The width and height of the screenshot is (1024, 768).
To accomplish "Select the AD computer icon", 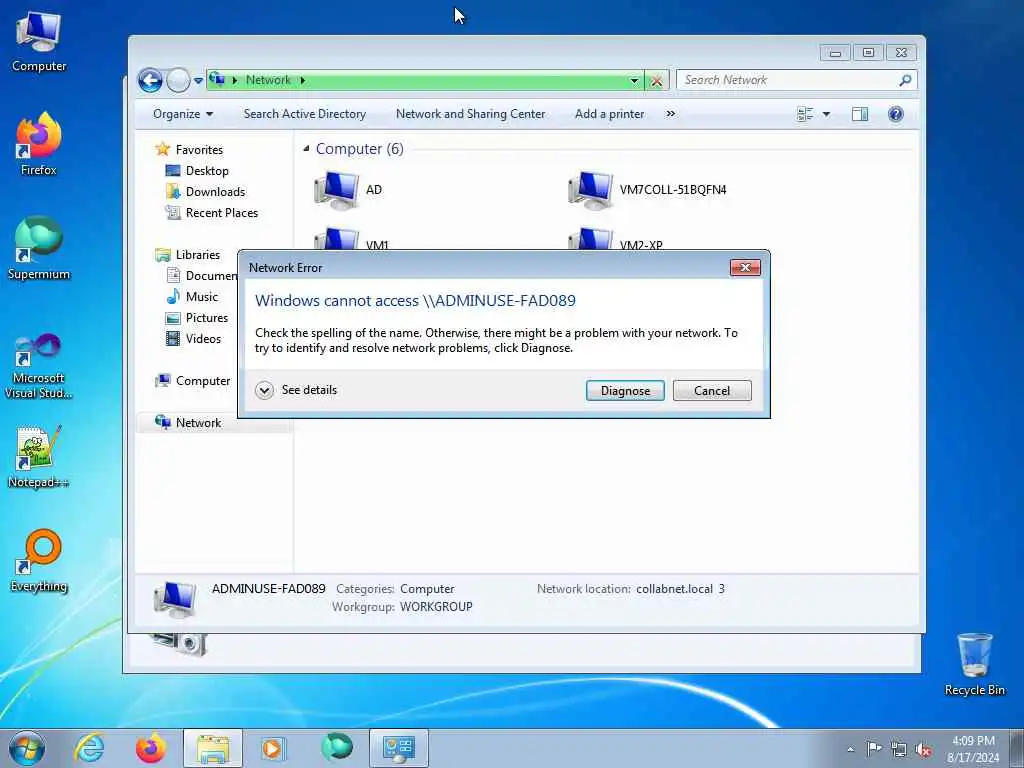I will coord(336,189).
